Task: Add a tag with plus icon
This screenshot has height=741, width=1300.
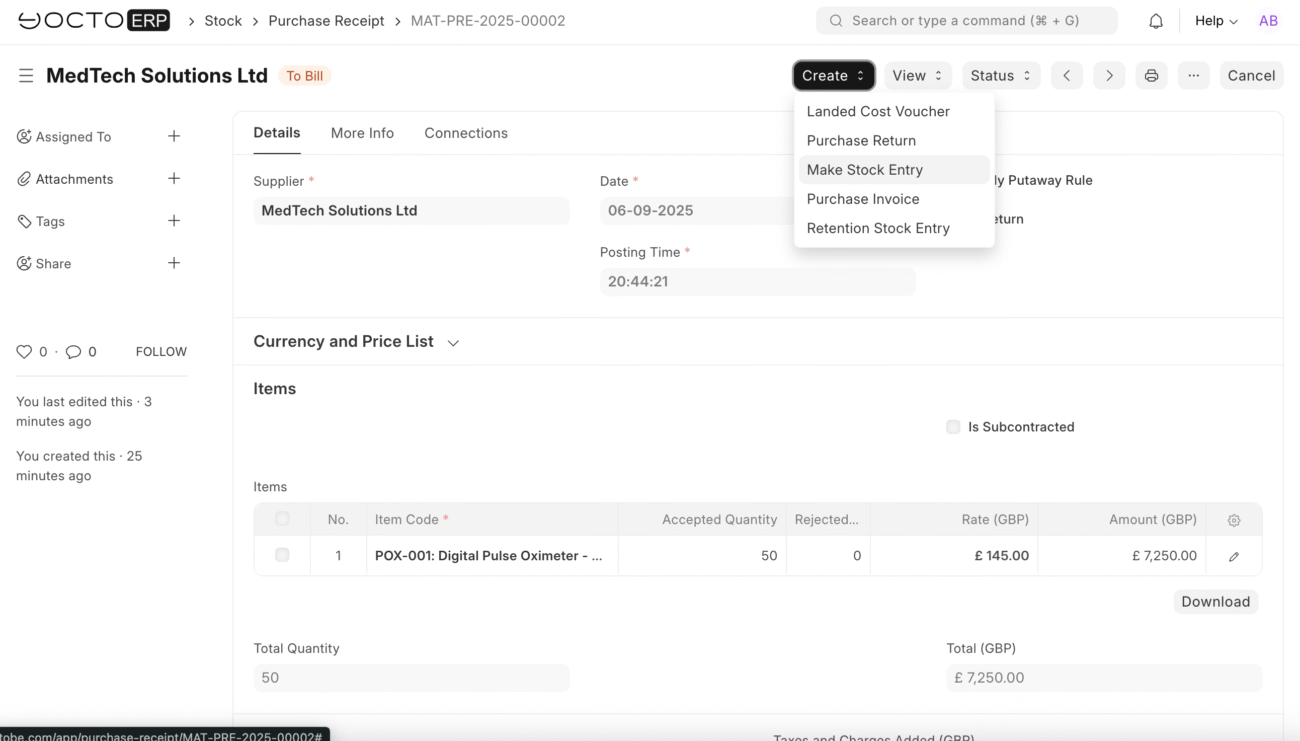Action: tap(174, 220)
